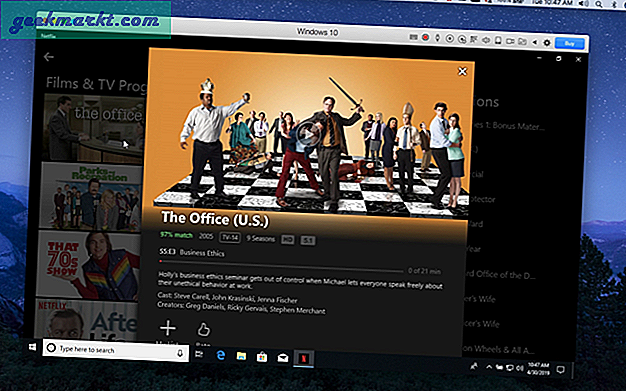Click '97% match' text

[176, 235]
